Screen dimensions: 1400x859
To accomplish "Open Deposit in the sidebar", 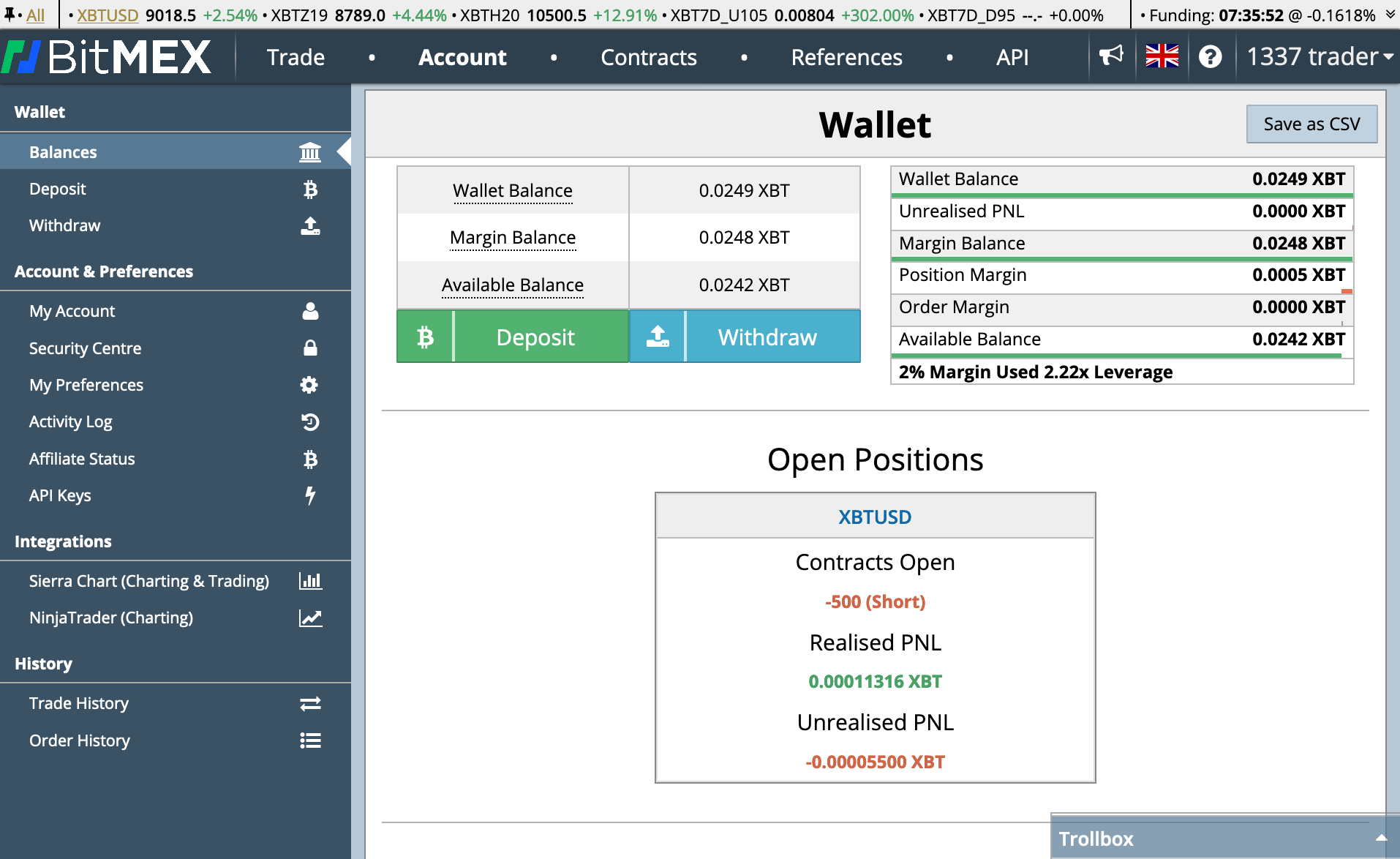I will click(x=176, y=190).
